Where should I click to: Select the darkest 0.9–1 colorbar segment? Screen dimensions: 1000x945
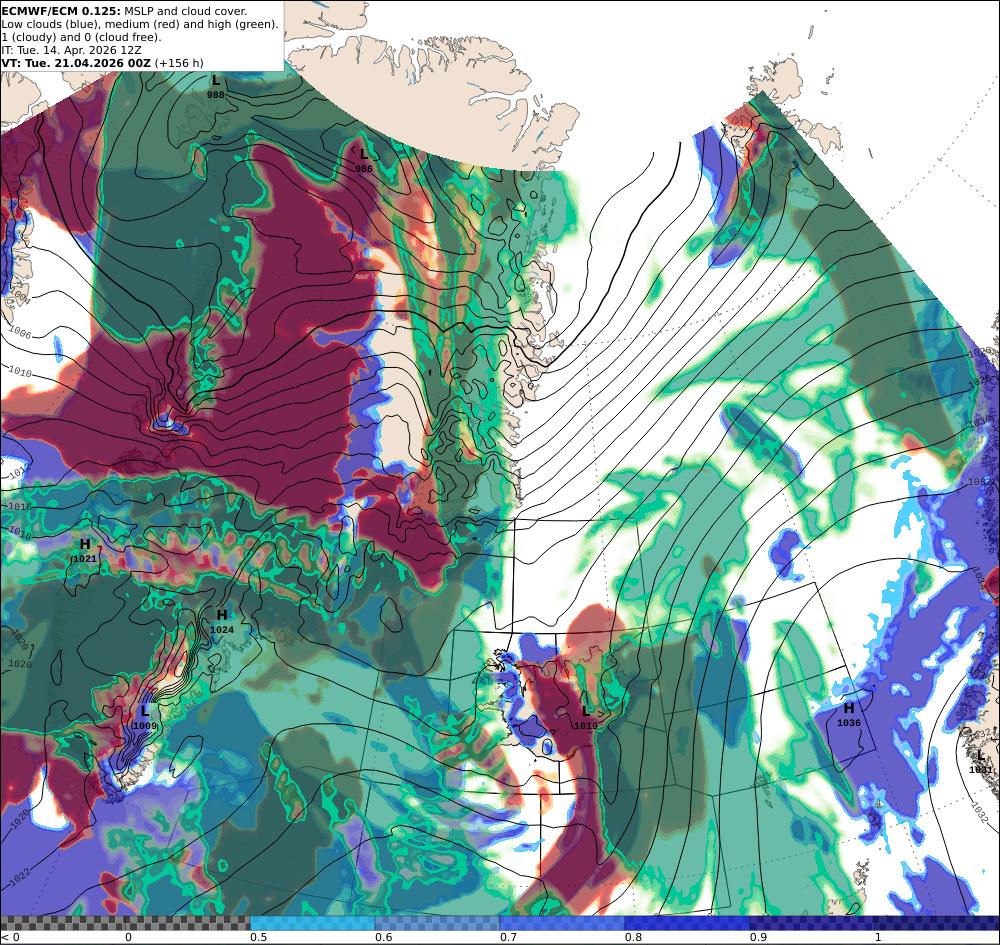[x=812, y=923]
